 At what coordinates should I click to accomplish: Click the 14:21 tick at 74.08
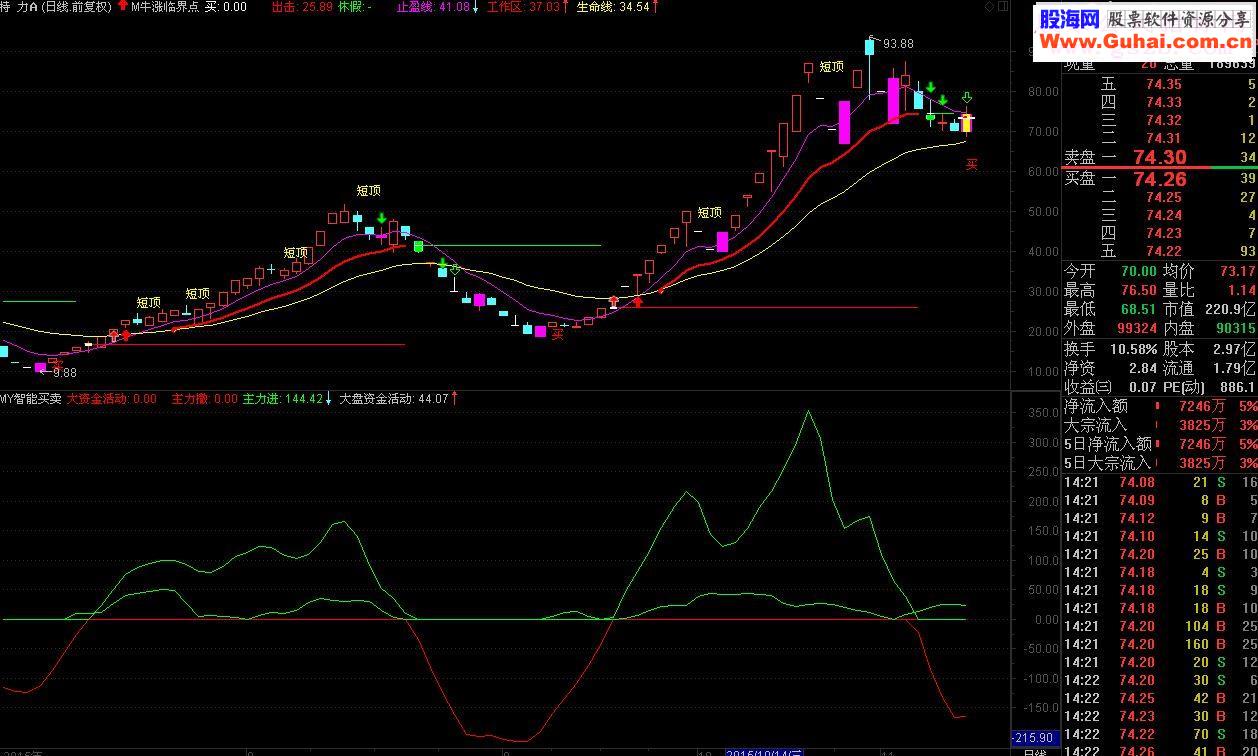pyautogui.click(x=1160, y=482)
